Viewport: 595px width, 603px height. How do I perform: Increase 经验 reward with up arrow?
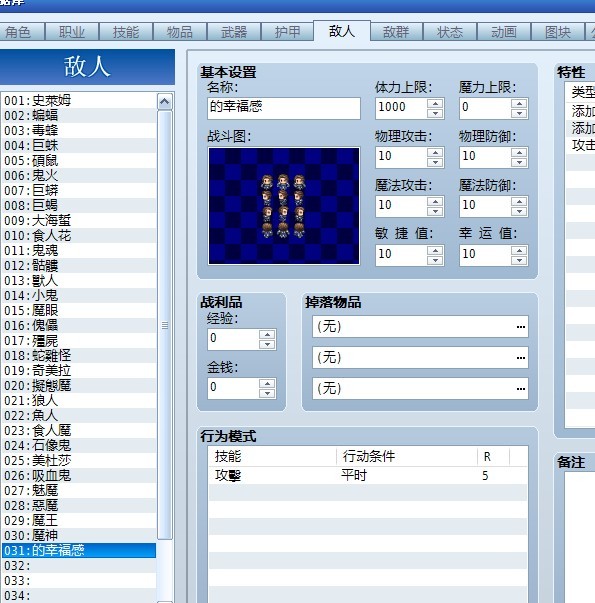pyautogui.click(x=267, y=334)
